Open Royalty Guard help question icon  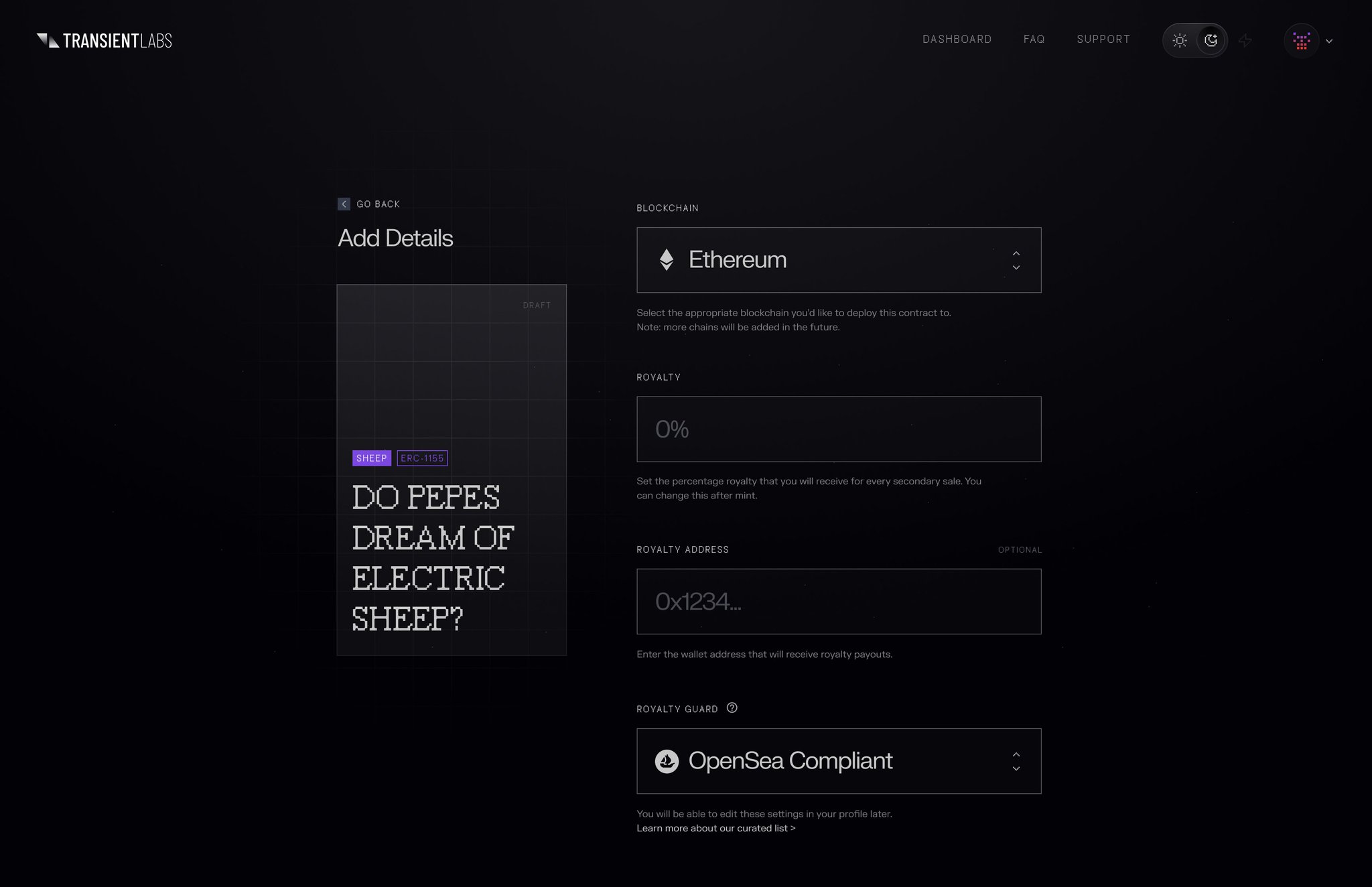tap(732, 708)
